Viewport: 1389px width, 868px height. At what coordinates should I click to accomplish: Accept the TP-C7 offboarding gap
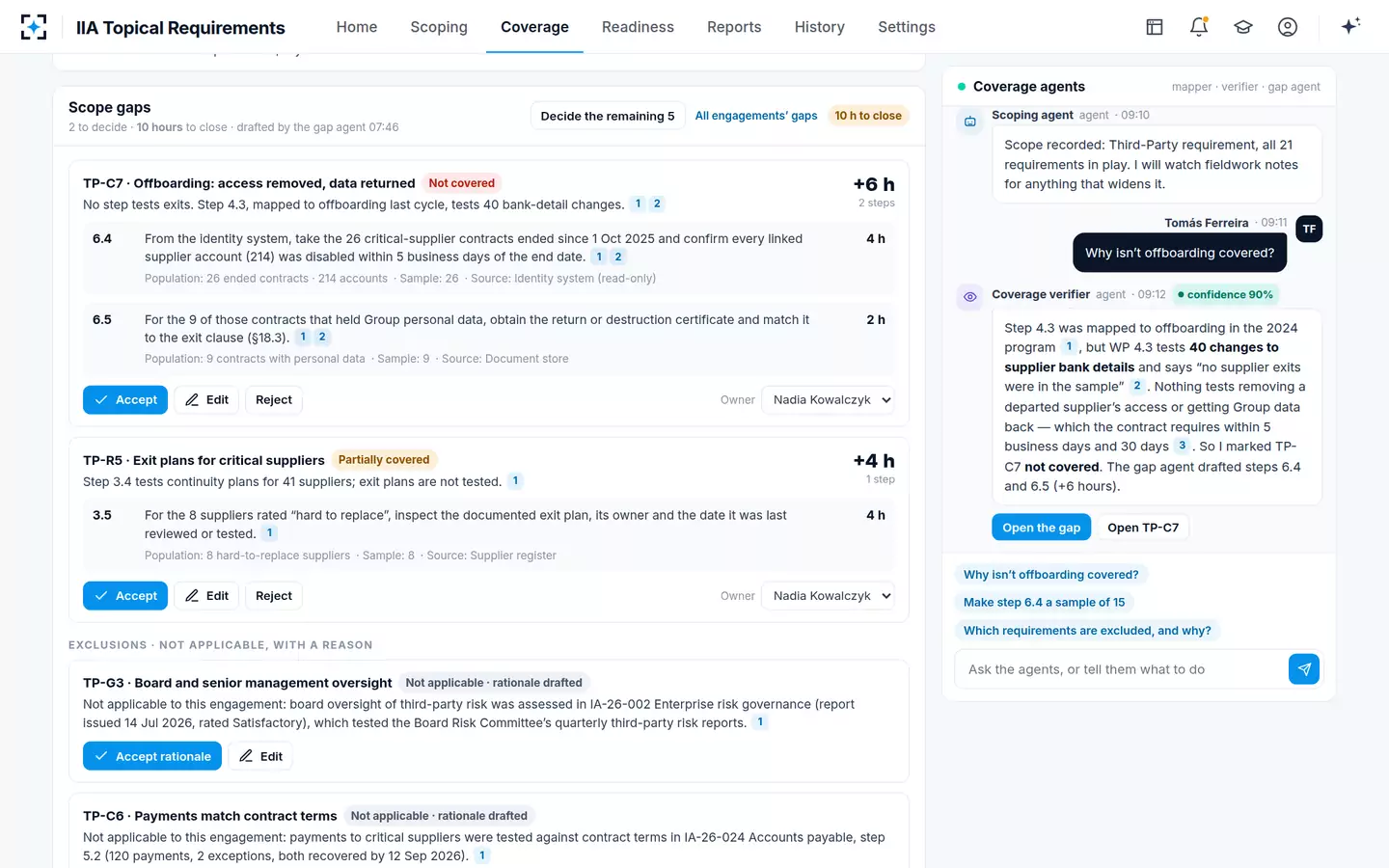tap(125, 400)
